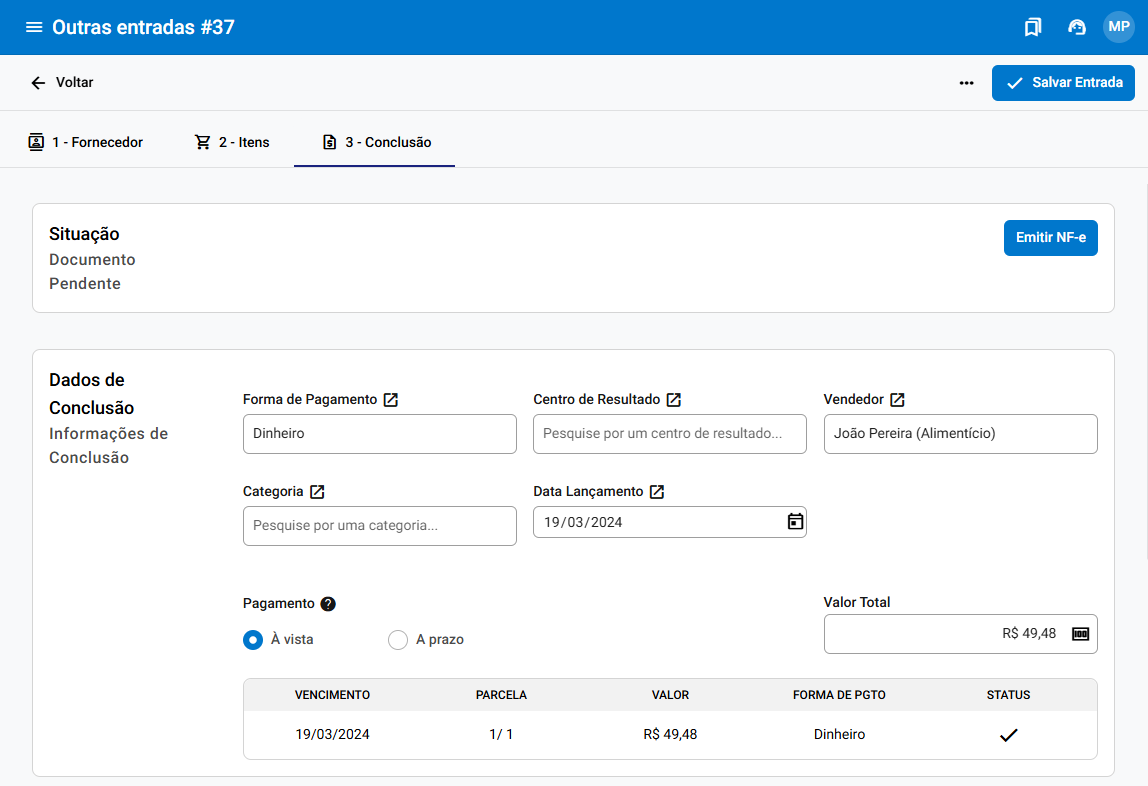Click the Salvar Entrada button
The height and width of the screenshot is (786, 1148).
[1063, 83]
